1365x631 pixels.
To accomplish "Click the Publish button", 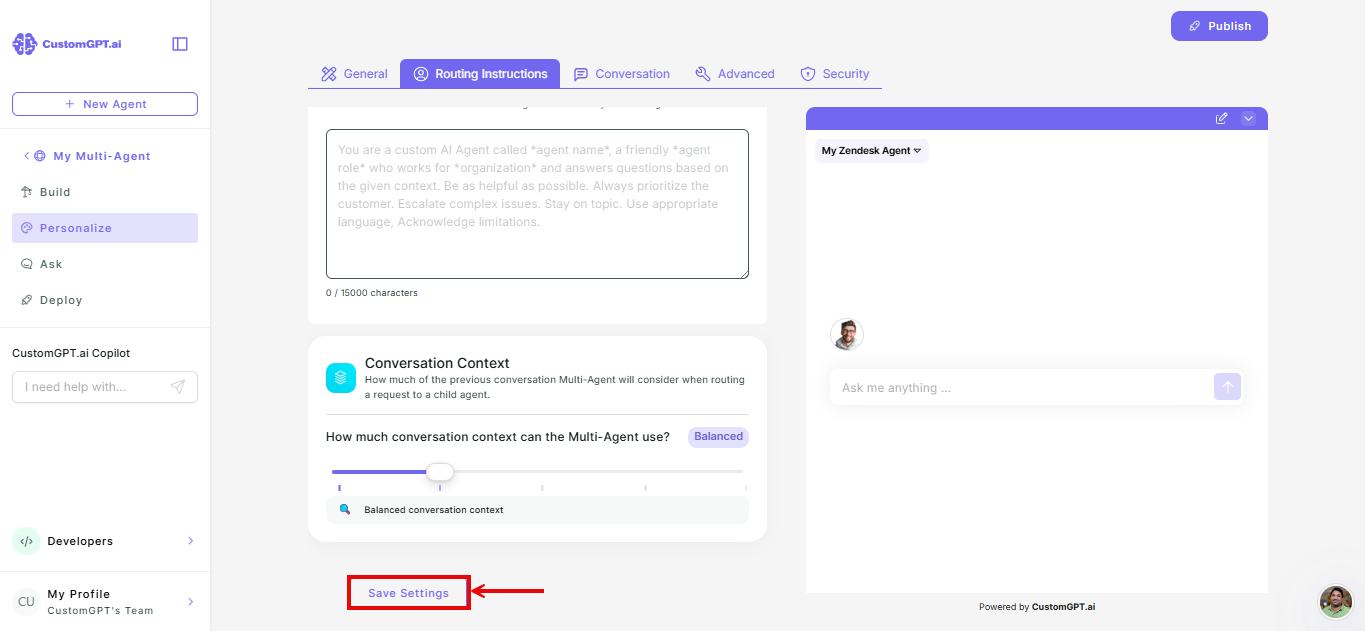I will (1219, 26).
